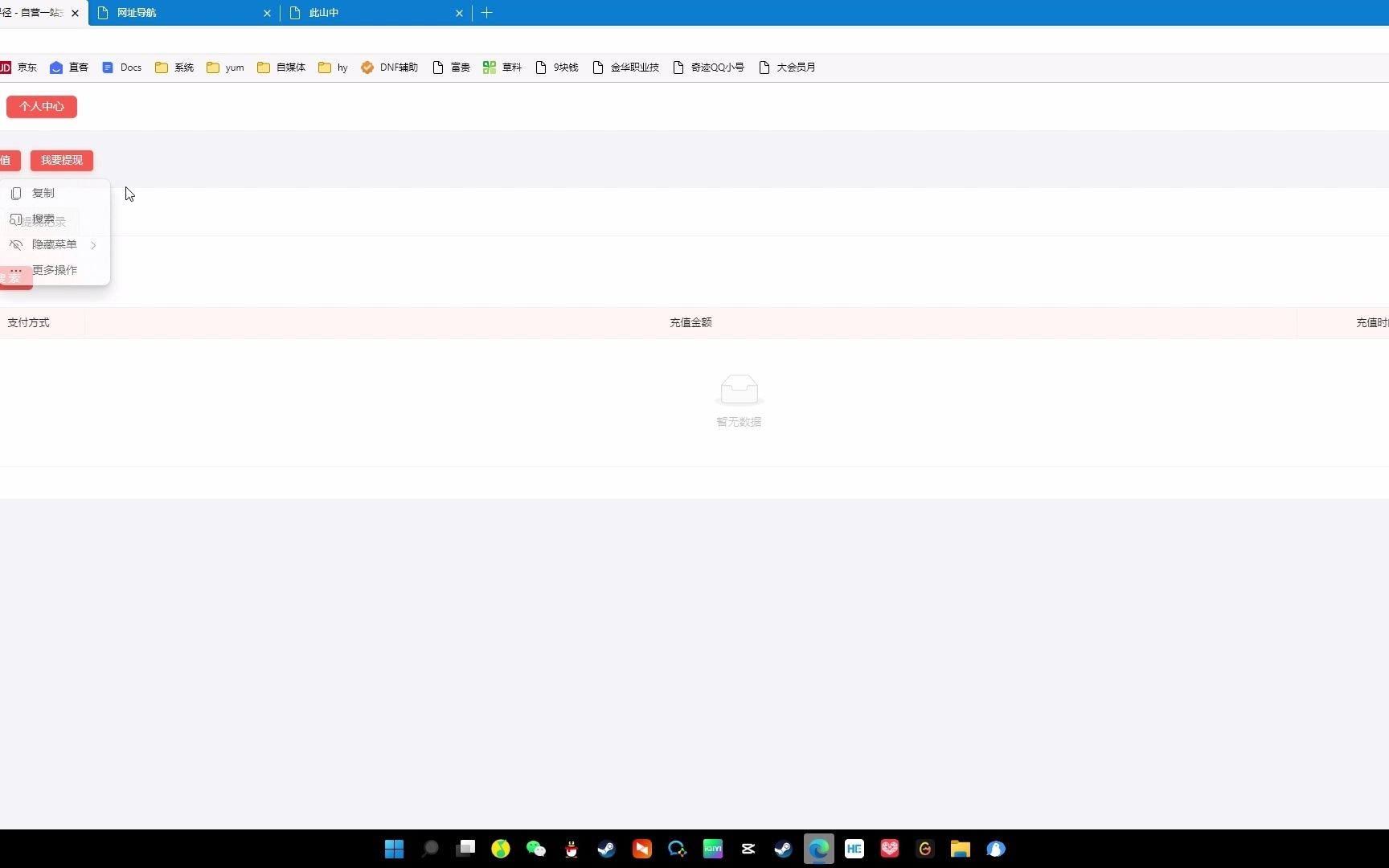The height and width of the screenshot is (868, 1389).
Task: Open the yum bookmark folder
Action: click(225, 68)
